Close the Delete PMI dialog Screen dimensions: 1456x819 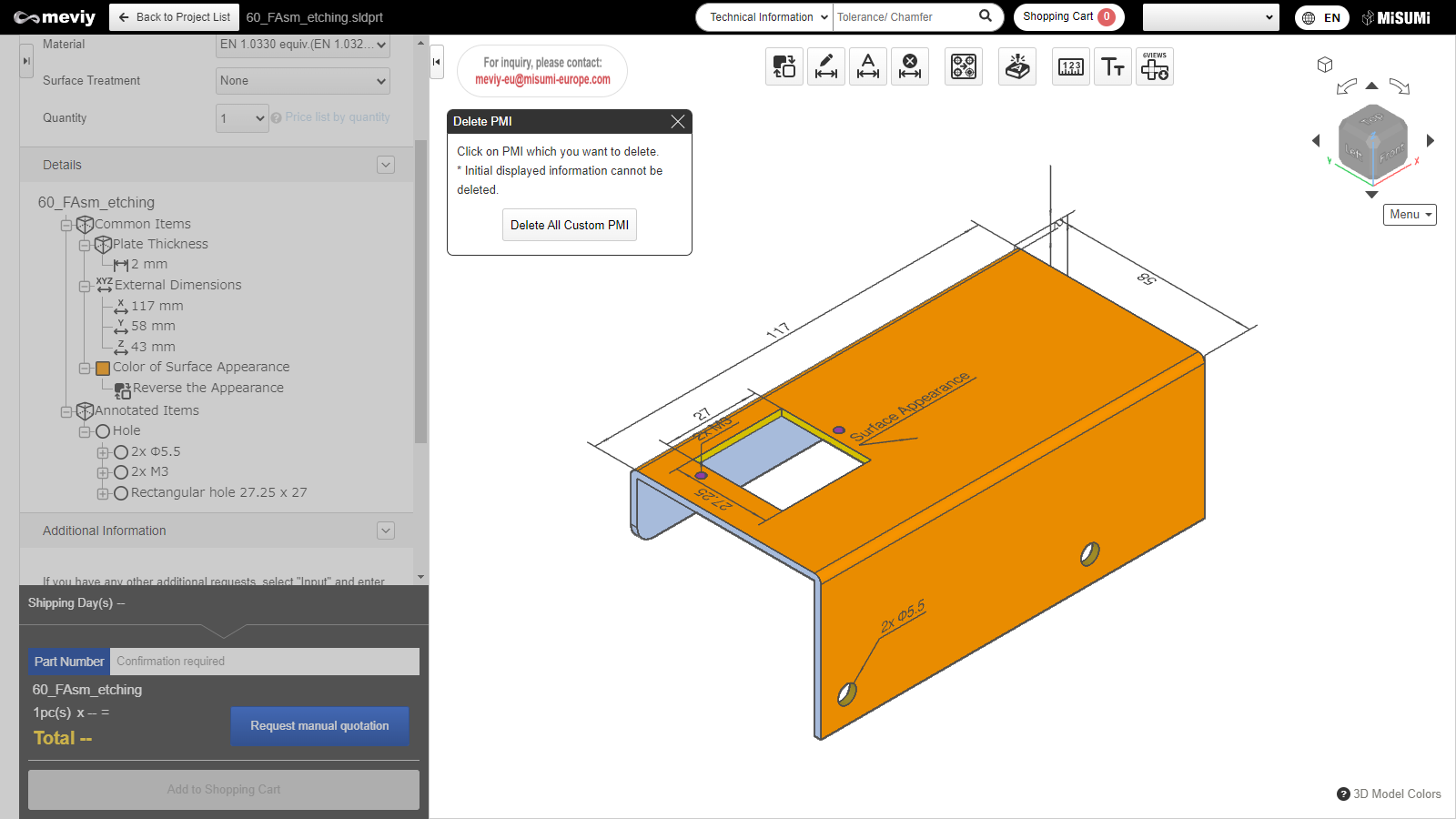point(678,121)
